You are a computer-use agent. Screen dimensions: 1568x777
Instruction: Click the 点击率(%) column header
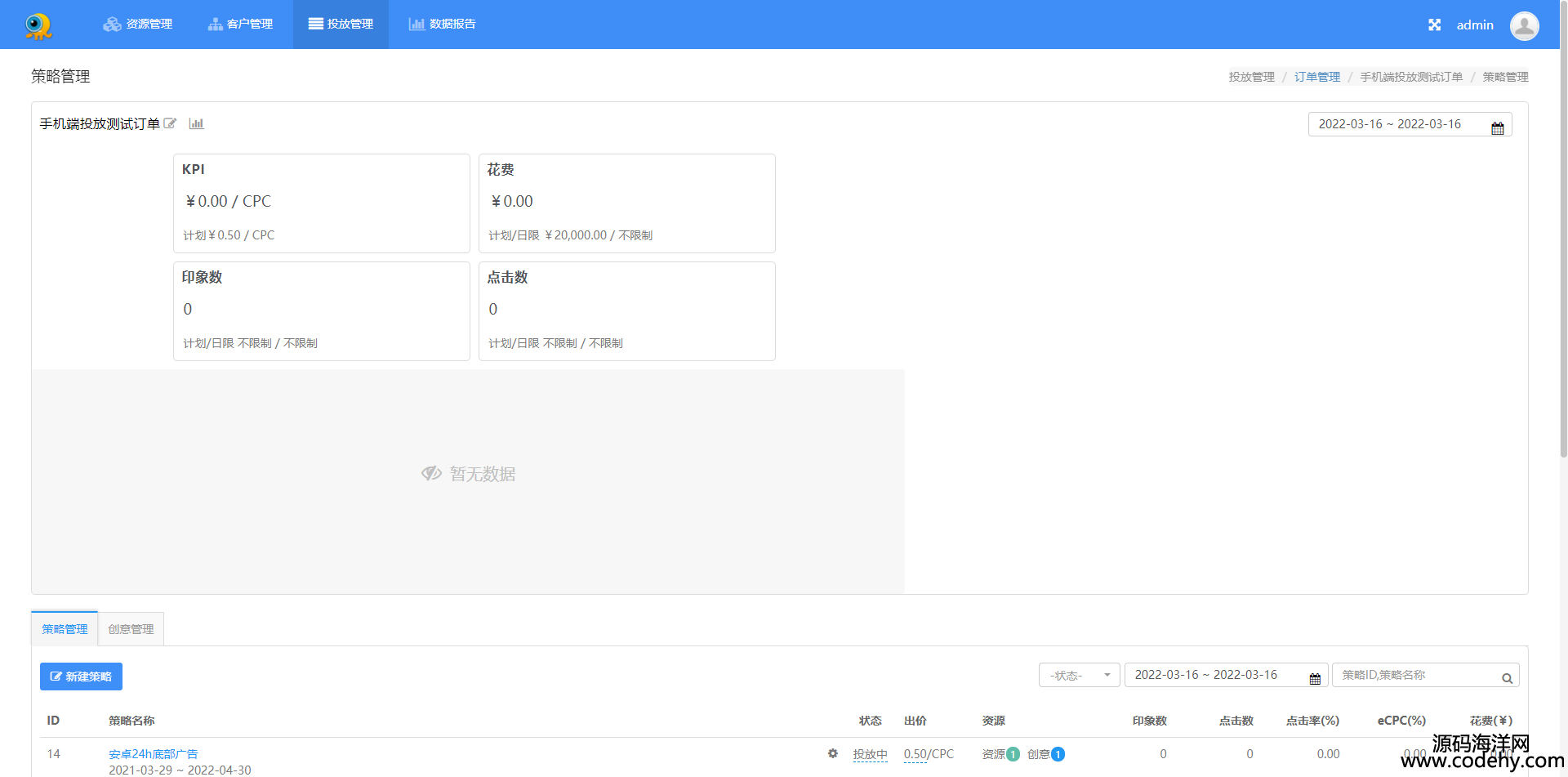tap(1312, 721)
